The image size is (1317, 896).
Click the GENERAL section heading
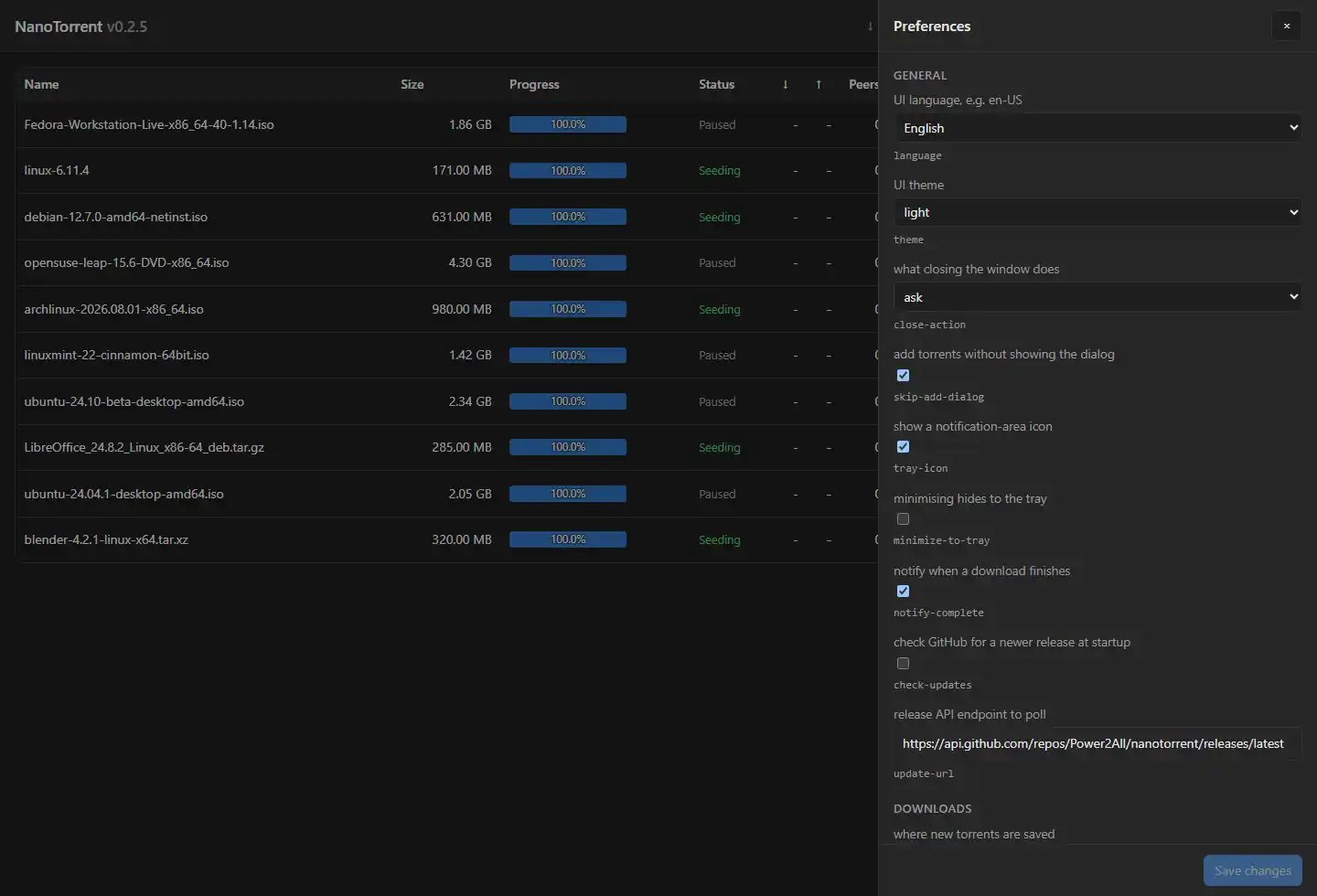[x=920, y=75]
